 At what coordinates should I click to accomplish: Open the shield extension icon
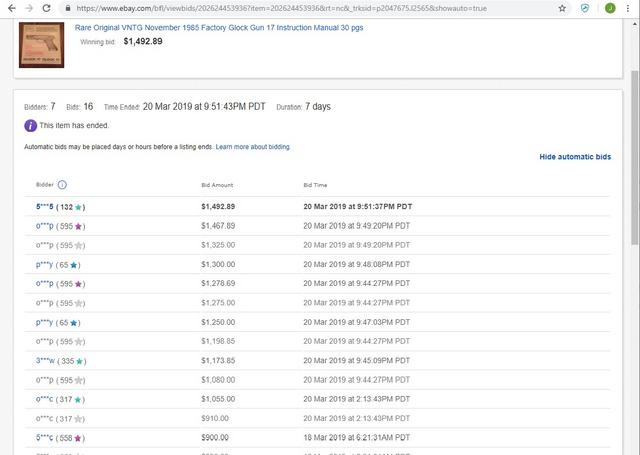point(585,8)
